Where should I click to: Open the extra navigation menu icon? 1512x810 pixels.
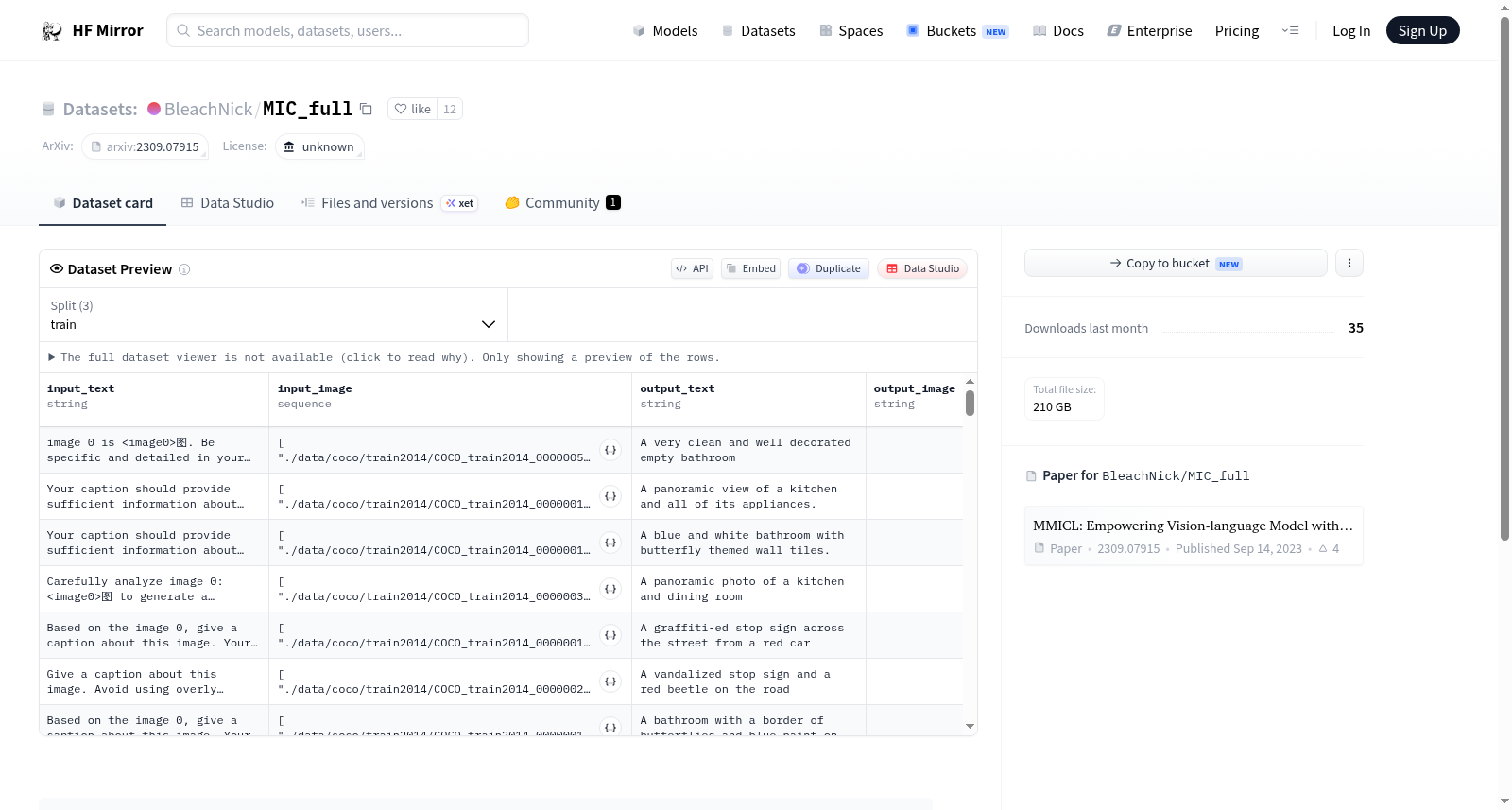tap(1290, 31)
